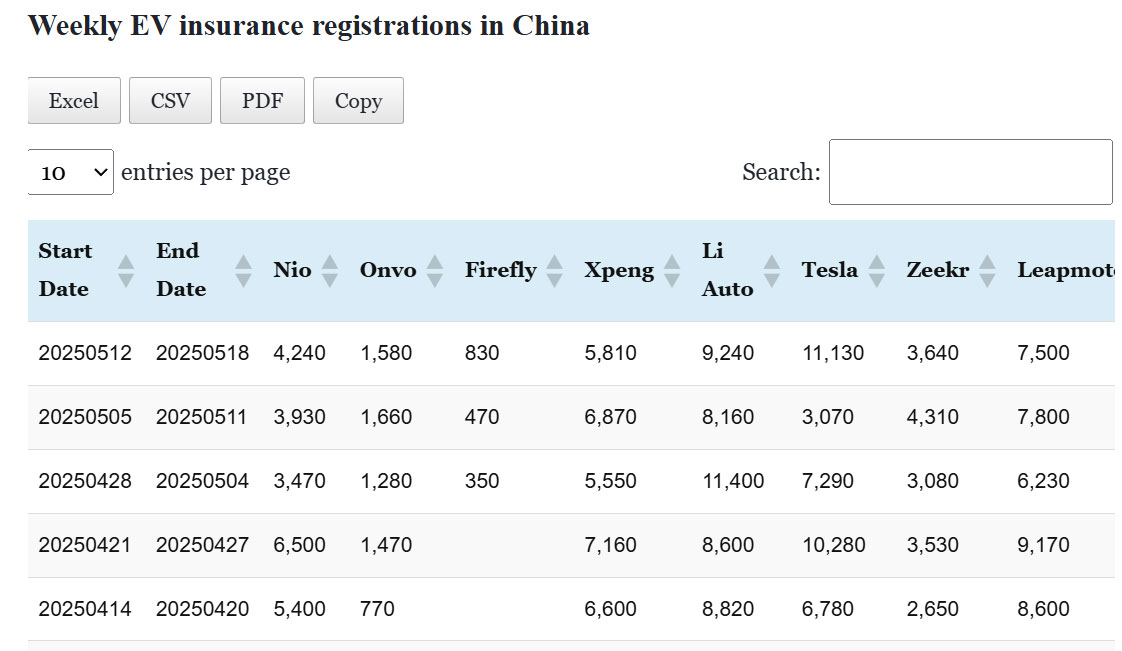Export table with Excel button

(x=74, y=101)
